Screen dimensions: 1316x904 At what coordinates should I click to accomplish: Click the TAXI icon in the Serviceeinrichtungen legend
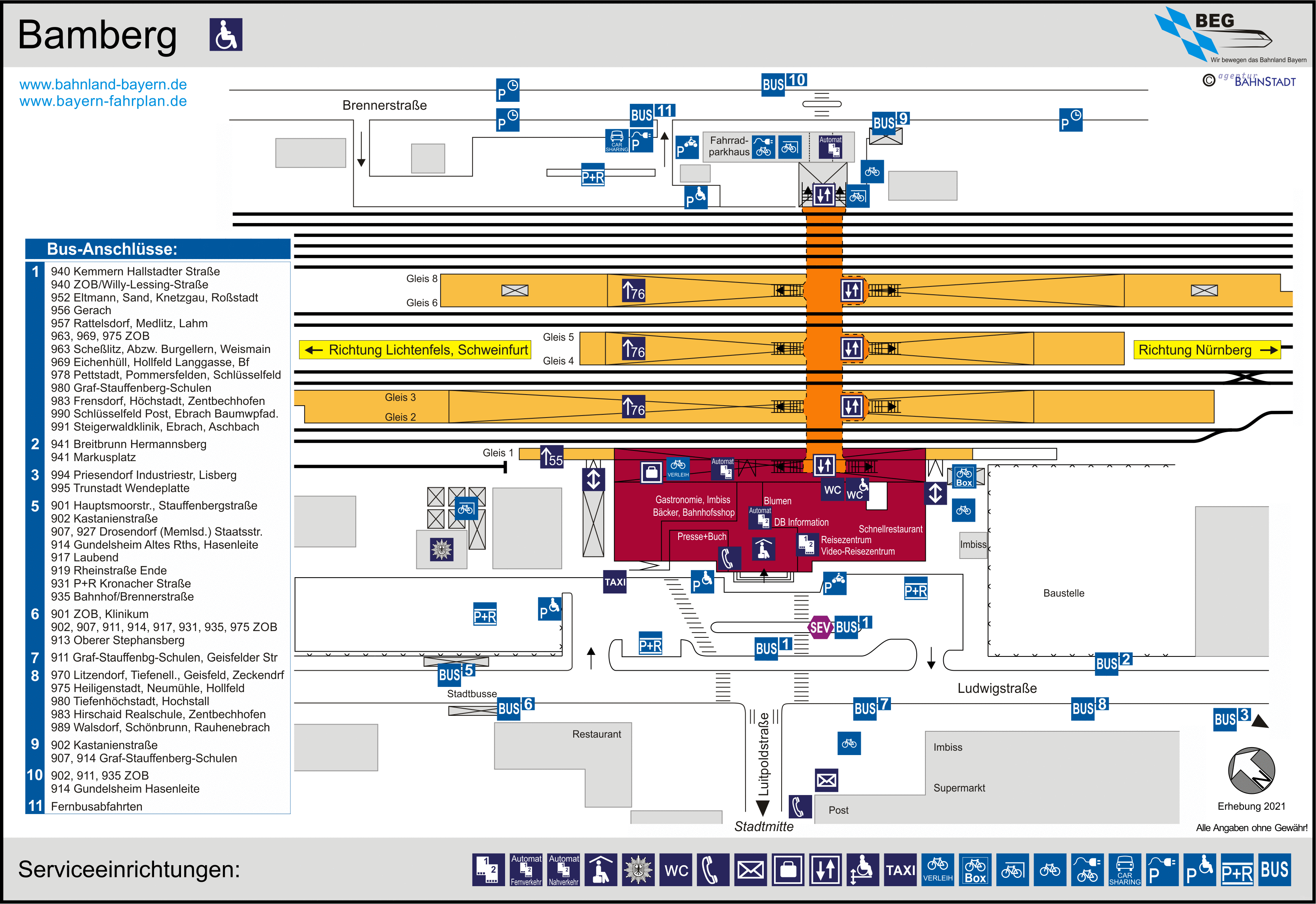(900, 870)
